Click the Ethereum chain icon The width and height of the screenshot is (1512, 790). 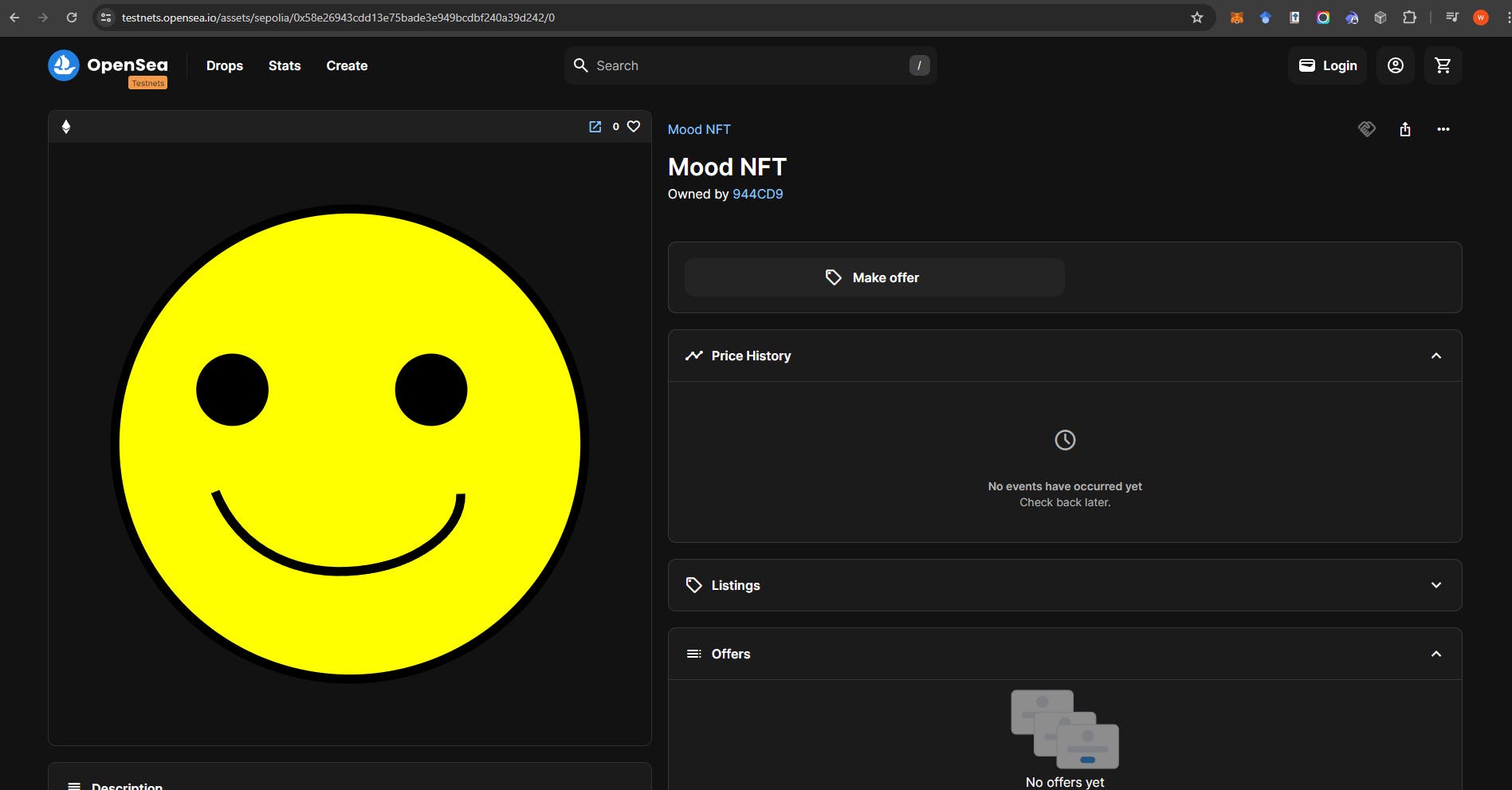click(x=66, y=127)
